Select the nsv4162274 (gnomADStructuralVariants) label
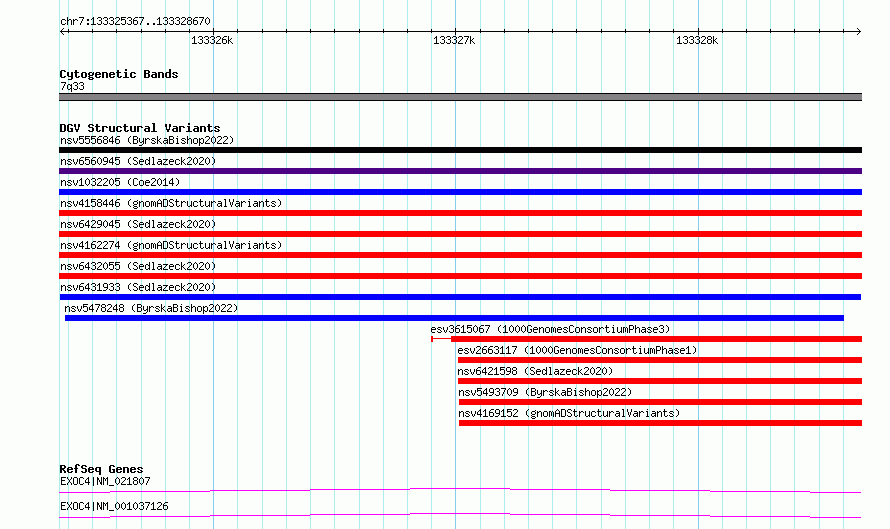 click(171, 245)
